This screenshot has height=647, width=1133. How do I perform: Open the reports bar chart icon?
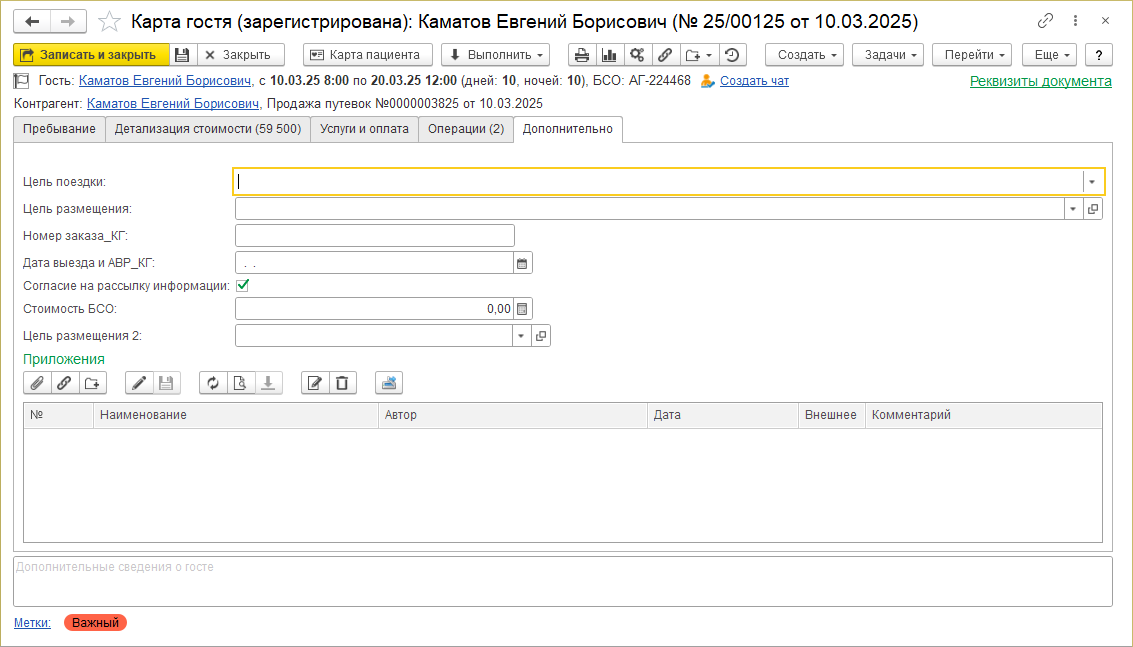(608, 55)
